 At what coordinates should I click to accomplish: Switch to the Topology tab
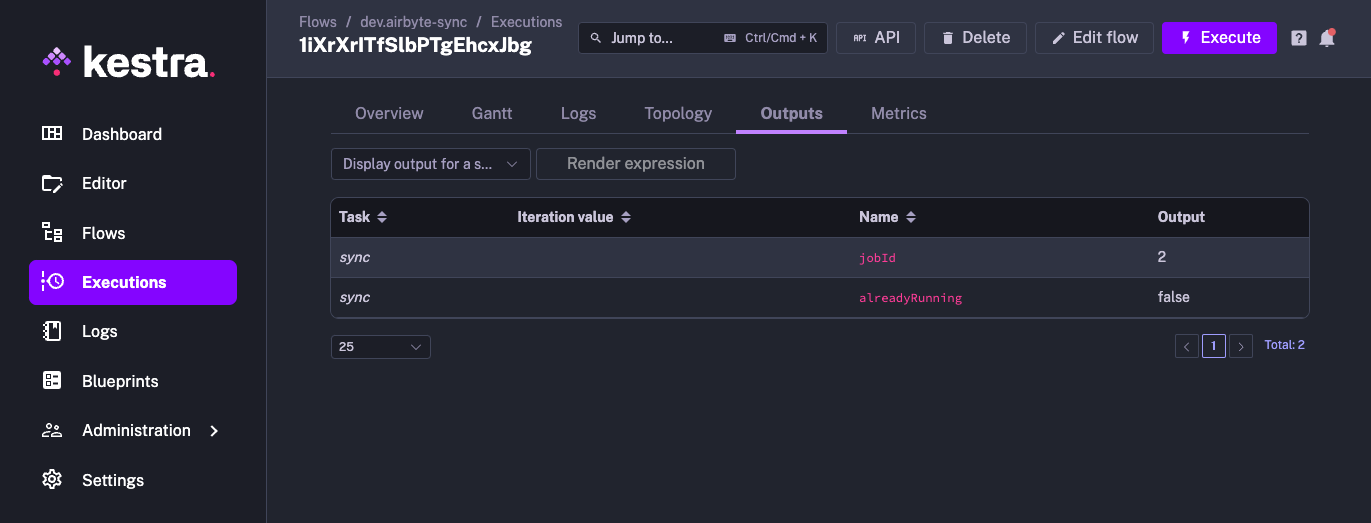pyautogui.click(x=678, y=113)
